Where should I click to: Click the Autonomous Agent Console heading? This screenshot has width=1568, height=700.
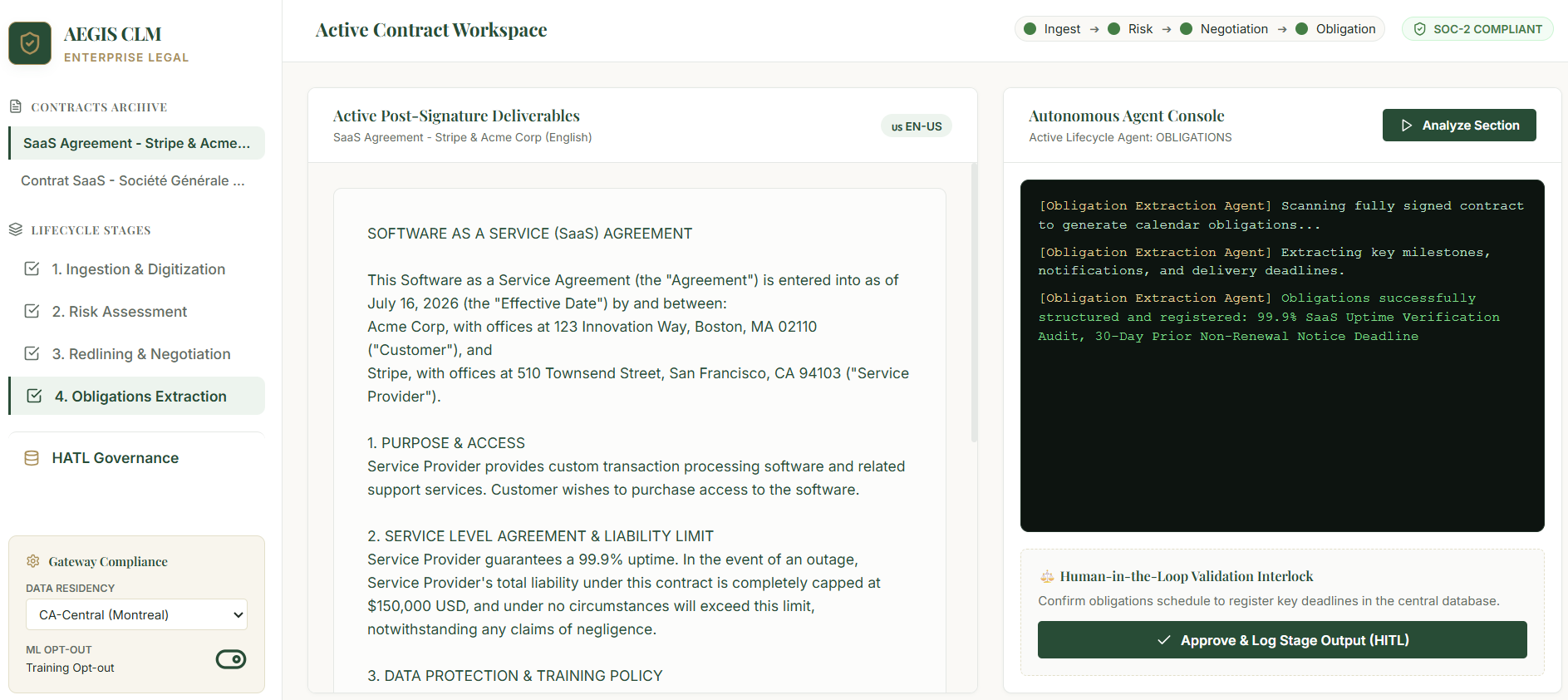click(x=1126, y=116)
